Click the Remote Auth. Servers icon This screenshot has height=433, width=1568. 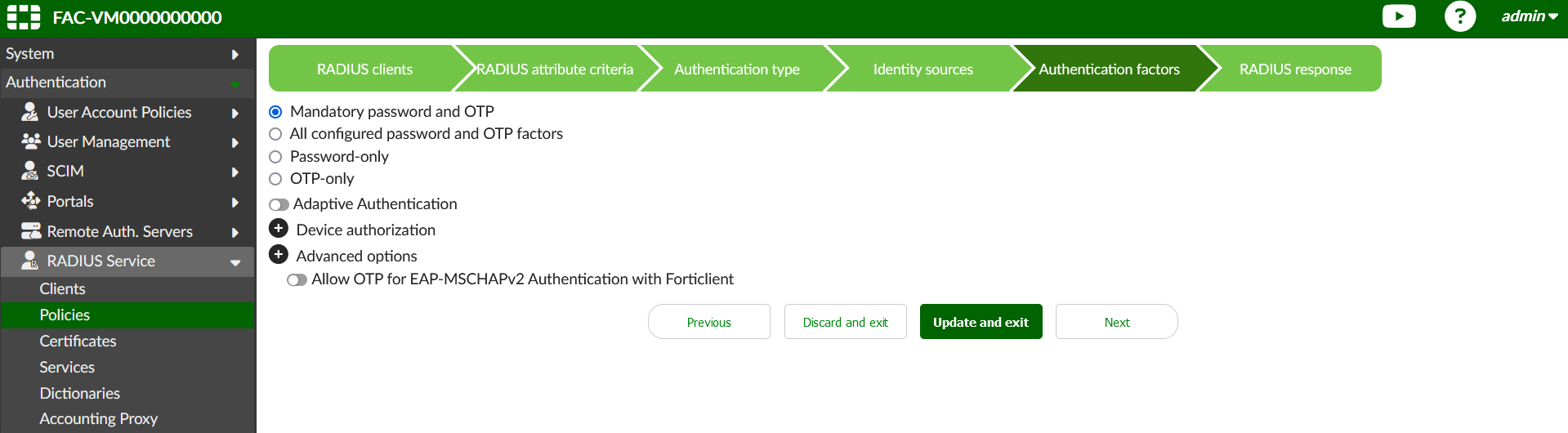coord(31,231)
